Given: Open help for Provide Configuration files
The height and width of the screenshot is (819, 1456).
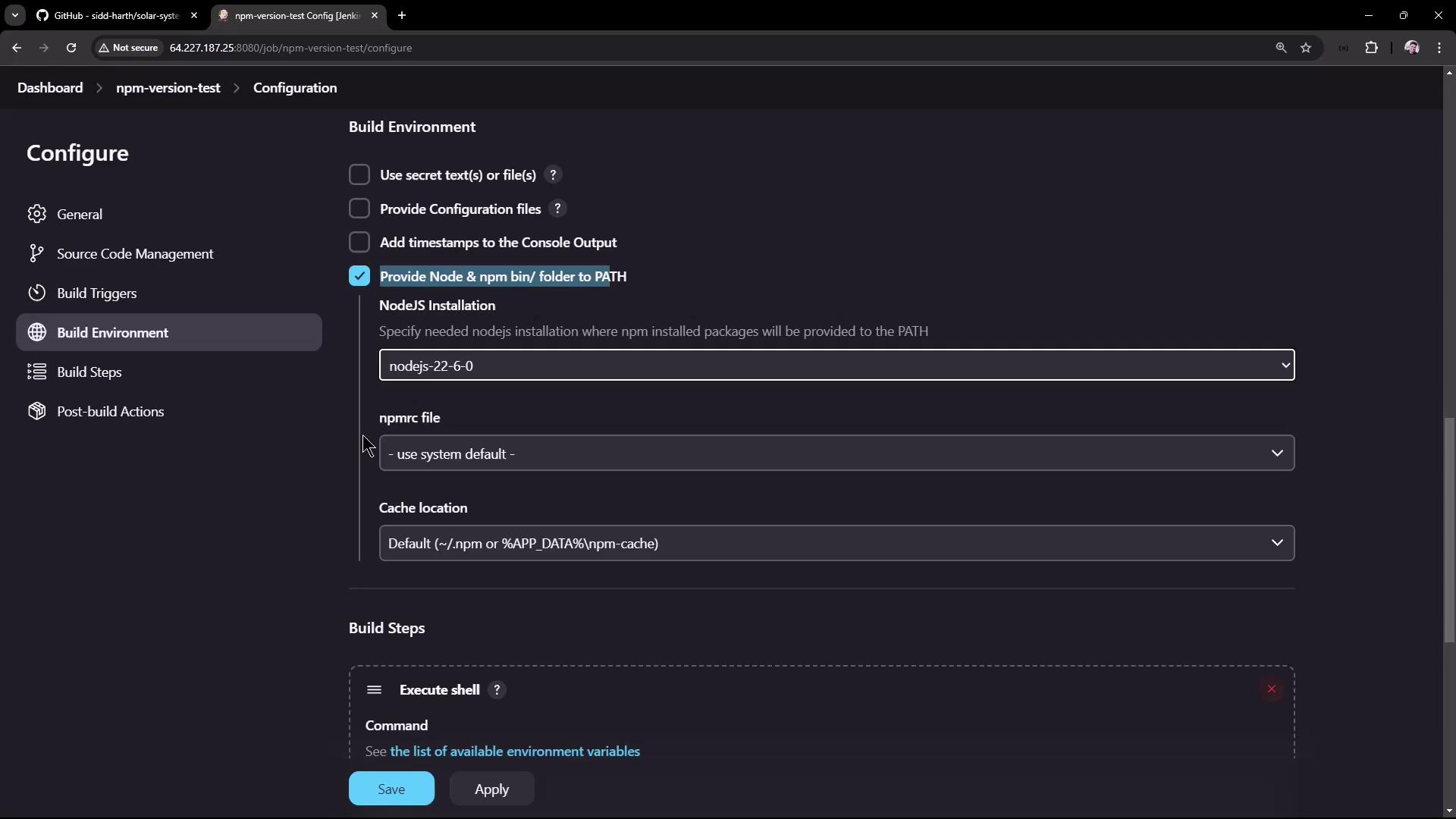Looking at the screenshot, I should (x=557, y=209).
